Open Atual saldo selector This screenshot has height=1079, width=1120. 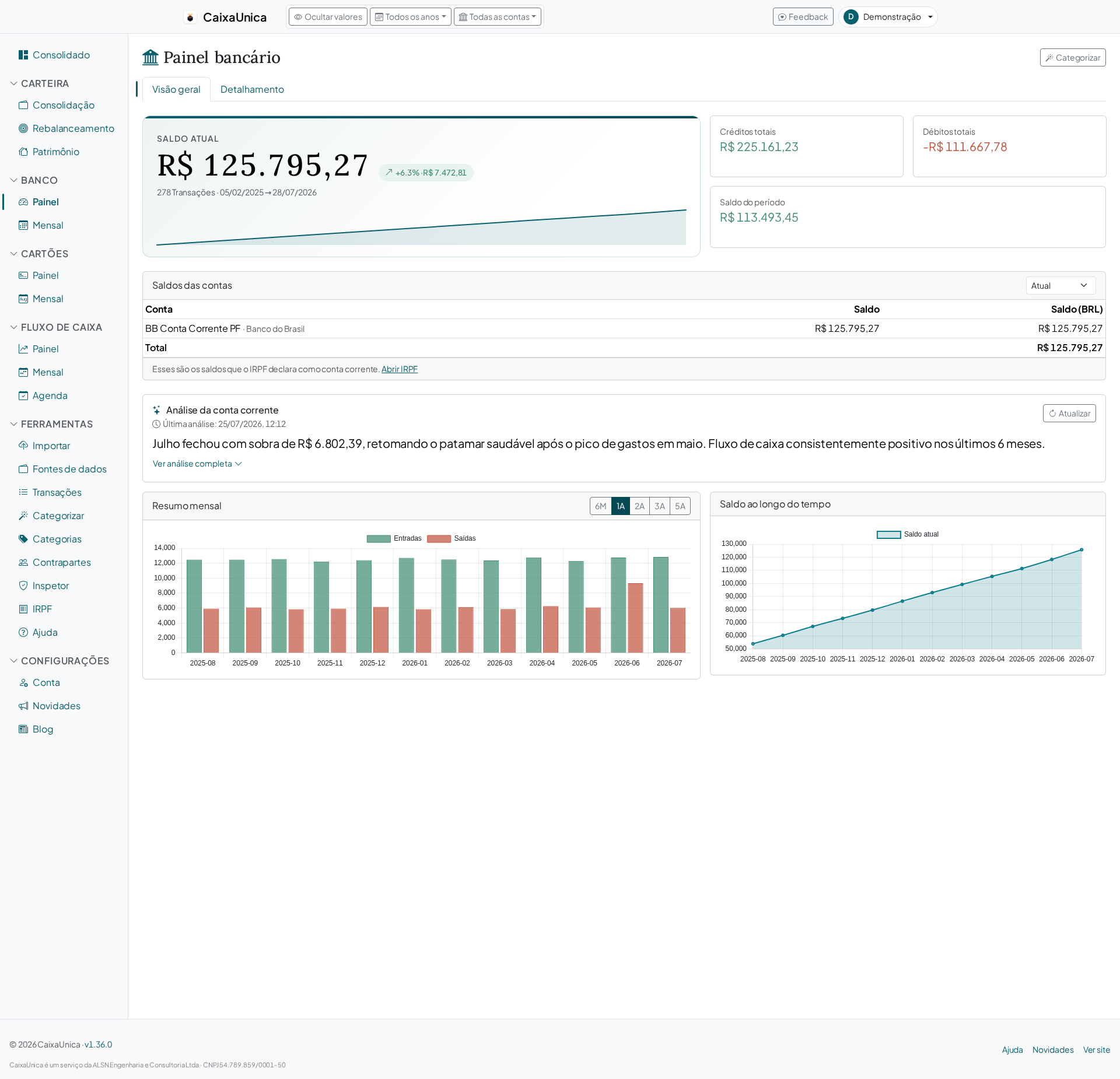1060,285
